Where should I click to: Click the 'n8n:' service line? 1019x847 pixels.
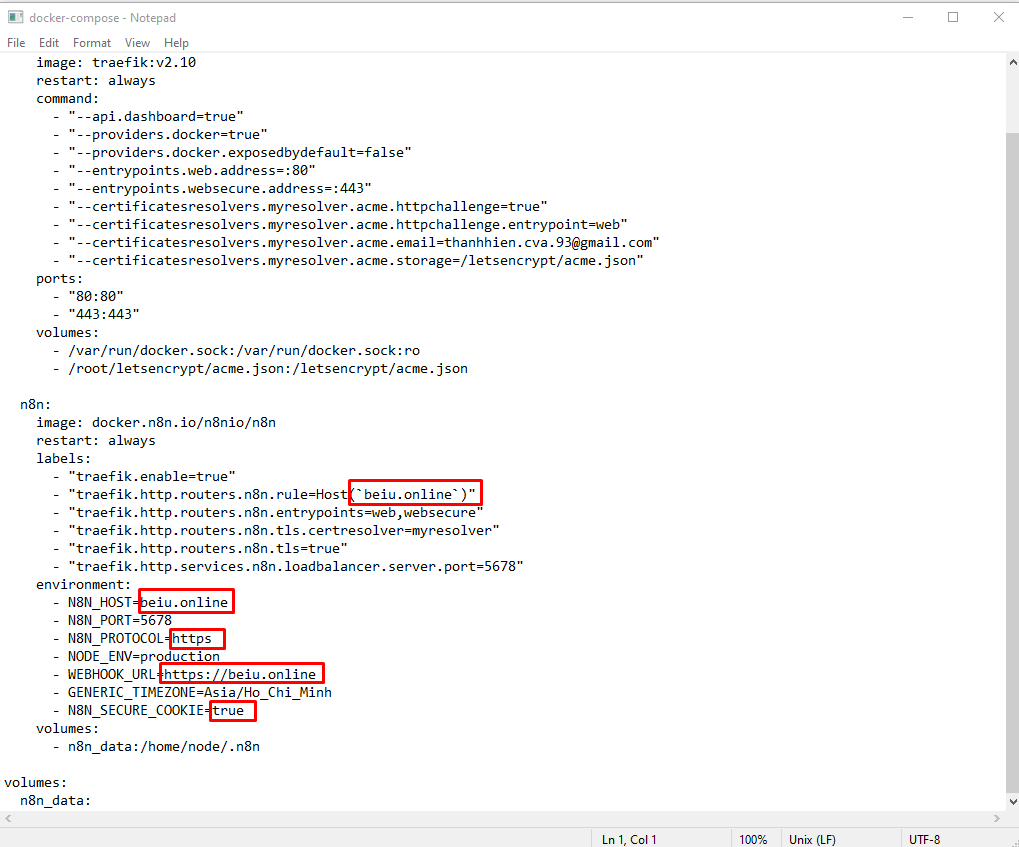pos(36,404)
